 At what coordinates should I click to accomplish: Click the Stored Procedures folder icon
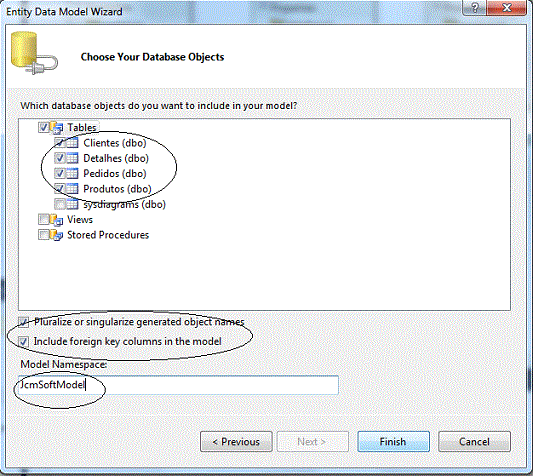(x=57, y=235)
